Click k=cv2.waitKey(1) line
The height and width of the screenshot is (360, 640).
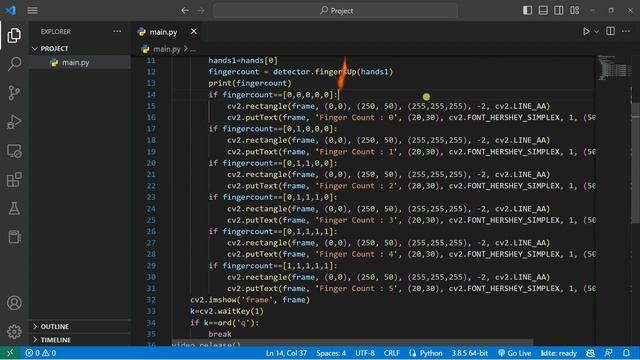pyautogui.click(x=227, y=311)
